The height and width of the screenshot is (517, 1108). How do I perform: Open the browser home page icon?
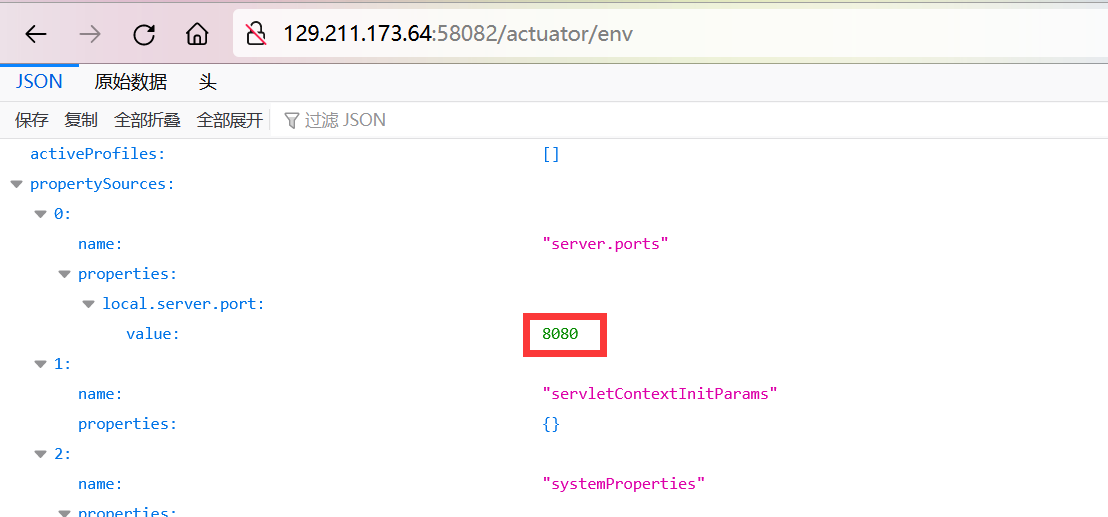click(x=197, y=33)
